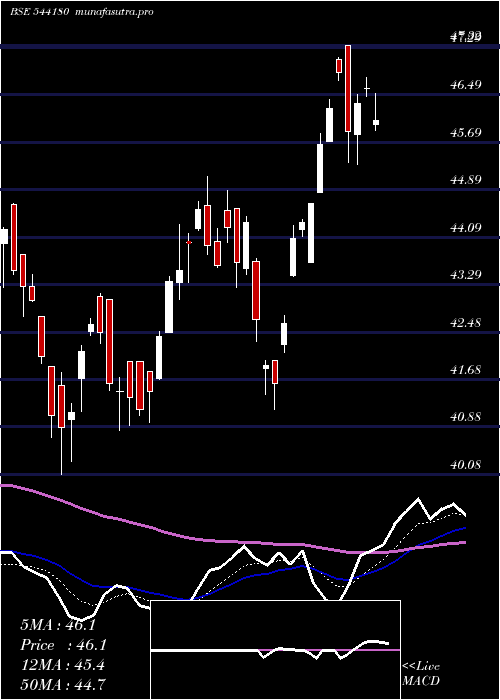This screenshot has width=500, height=700.
Task: Click the 40.88 price axis label
Action: click(466, 417)
